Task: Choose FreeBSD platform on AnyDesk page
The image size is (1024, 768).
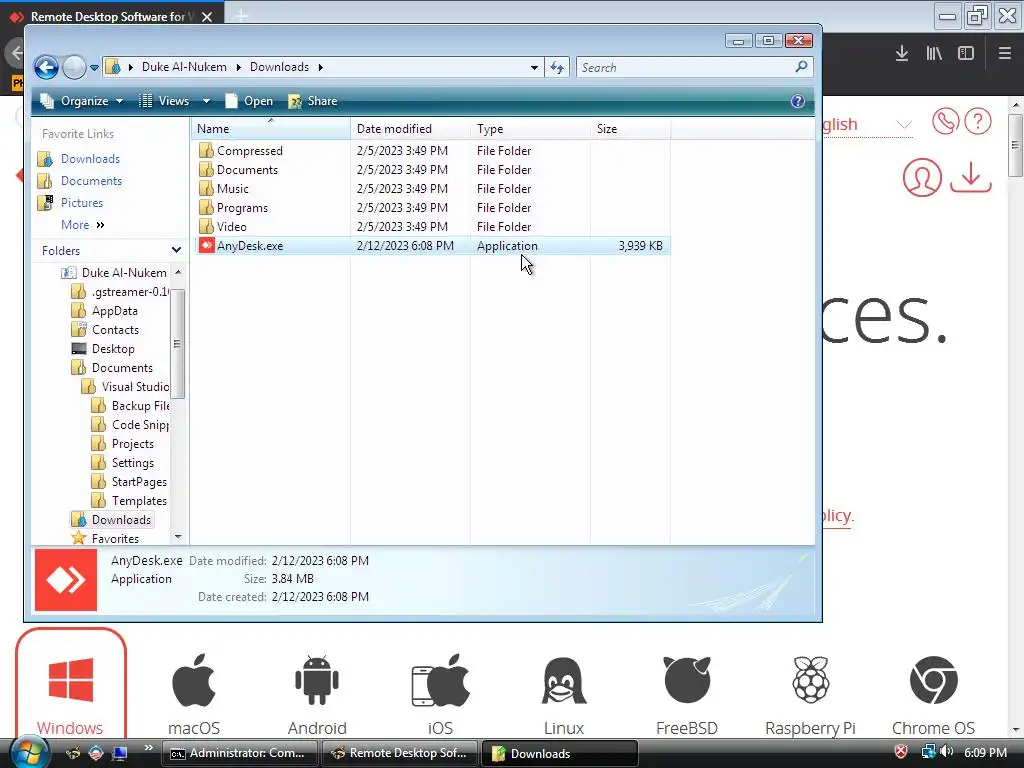Action: click(687, 695)
